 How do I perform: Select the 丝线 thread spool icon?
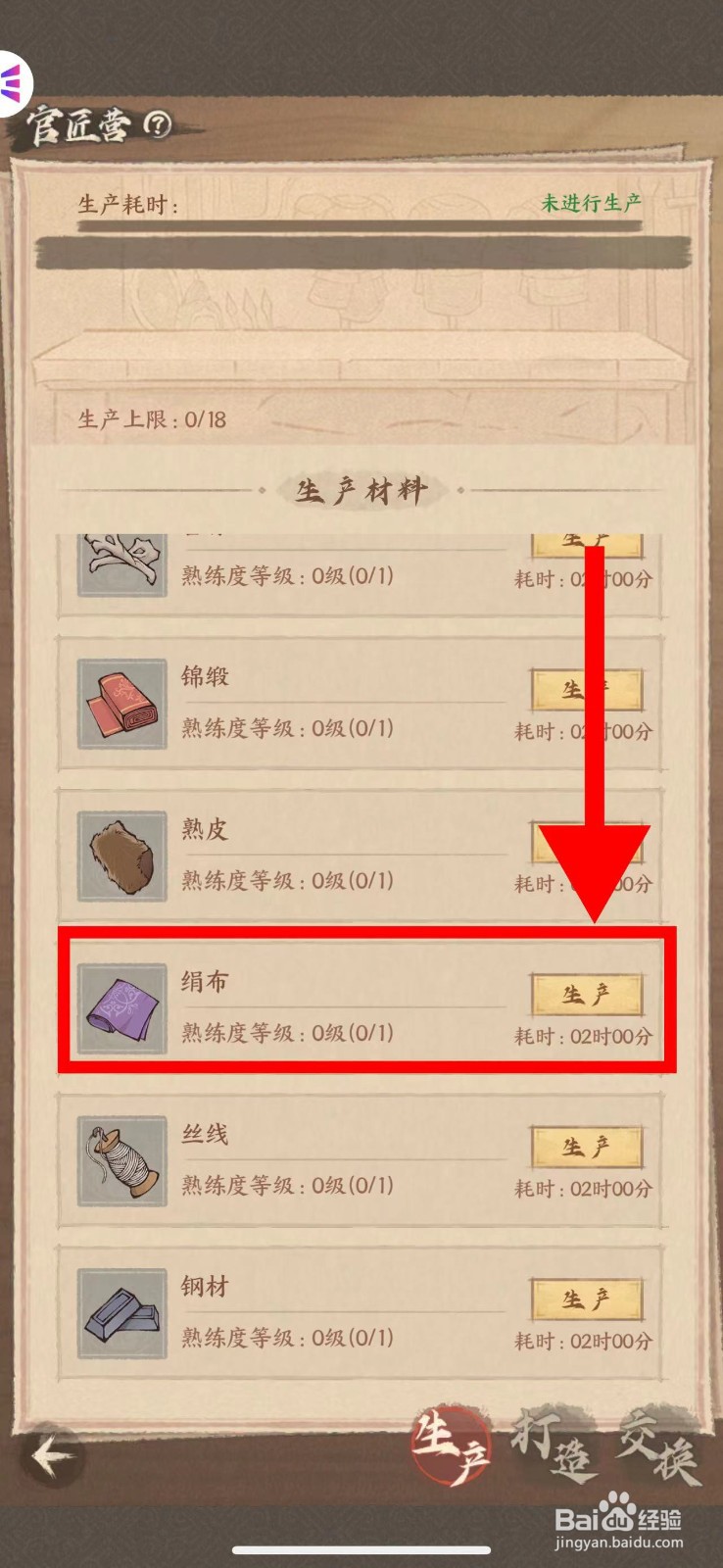(x=122, y=1161)
